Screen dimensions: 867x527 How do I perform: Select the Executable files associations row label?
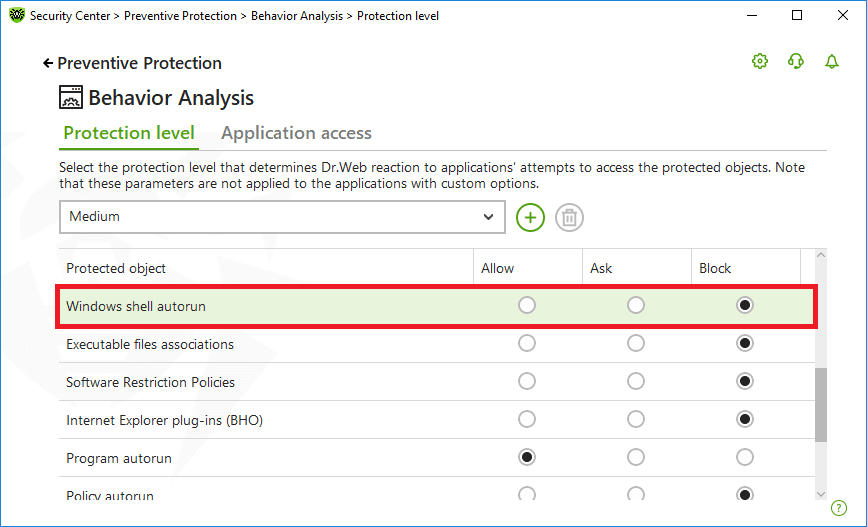point(150,345)
